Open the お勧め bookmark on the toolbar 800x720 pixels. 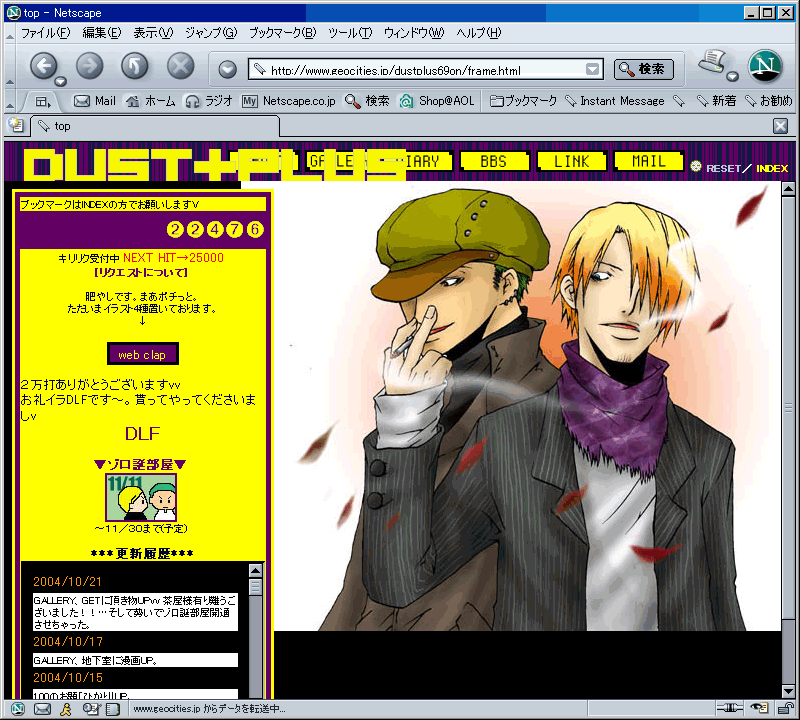[x=769, y=101]
